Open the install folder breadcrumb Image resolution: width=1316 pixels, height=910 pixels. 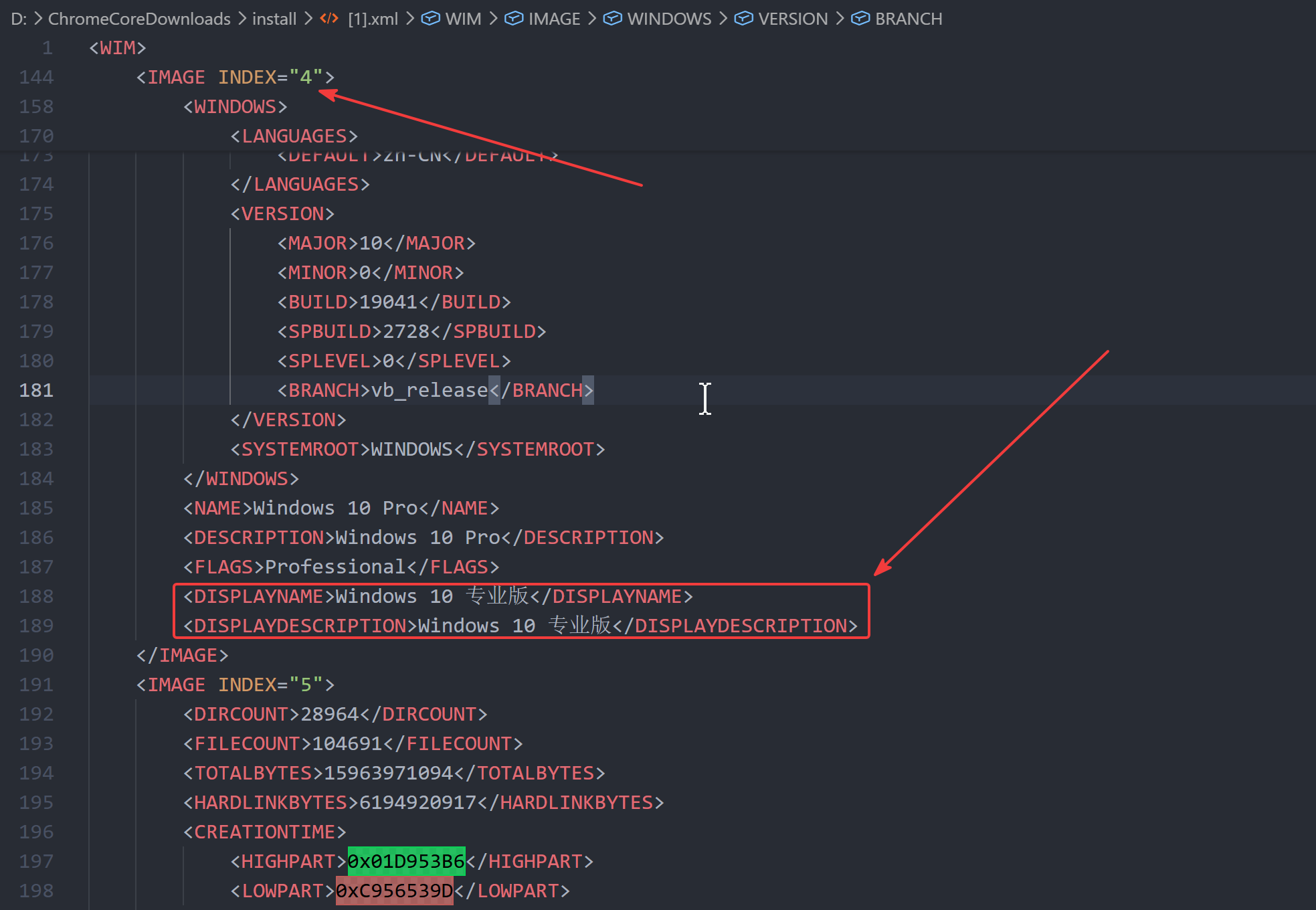[274, 19]
